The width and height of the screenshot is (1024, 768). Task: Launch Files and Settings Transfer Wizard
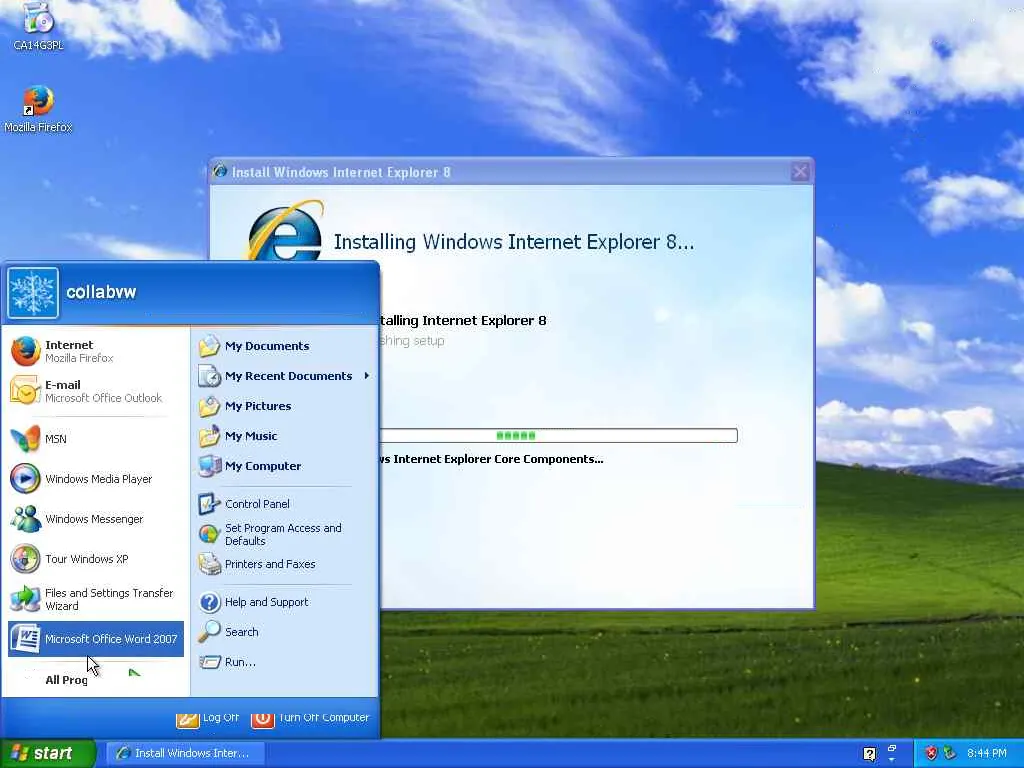click(x=95, y=599)
